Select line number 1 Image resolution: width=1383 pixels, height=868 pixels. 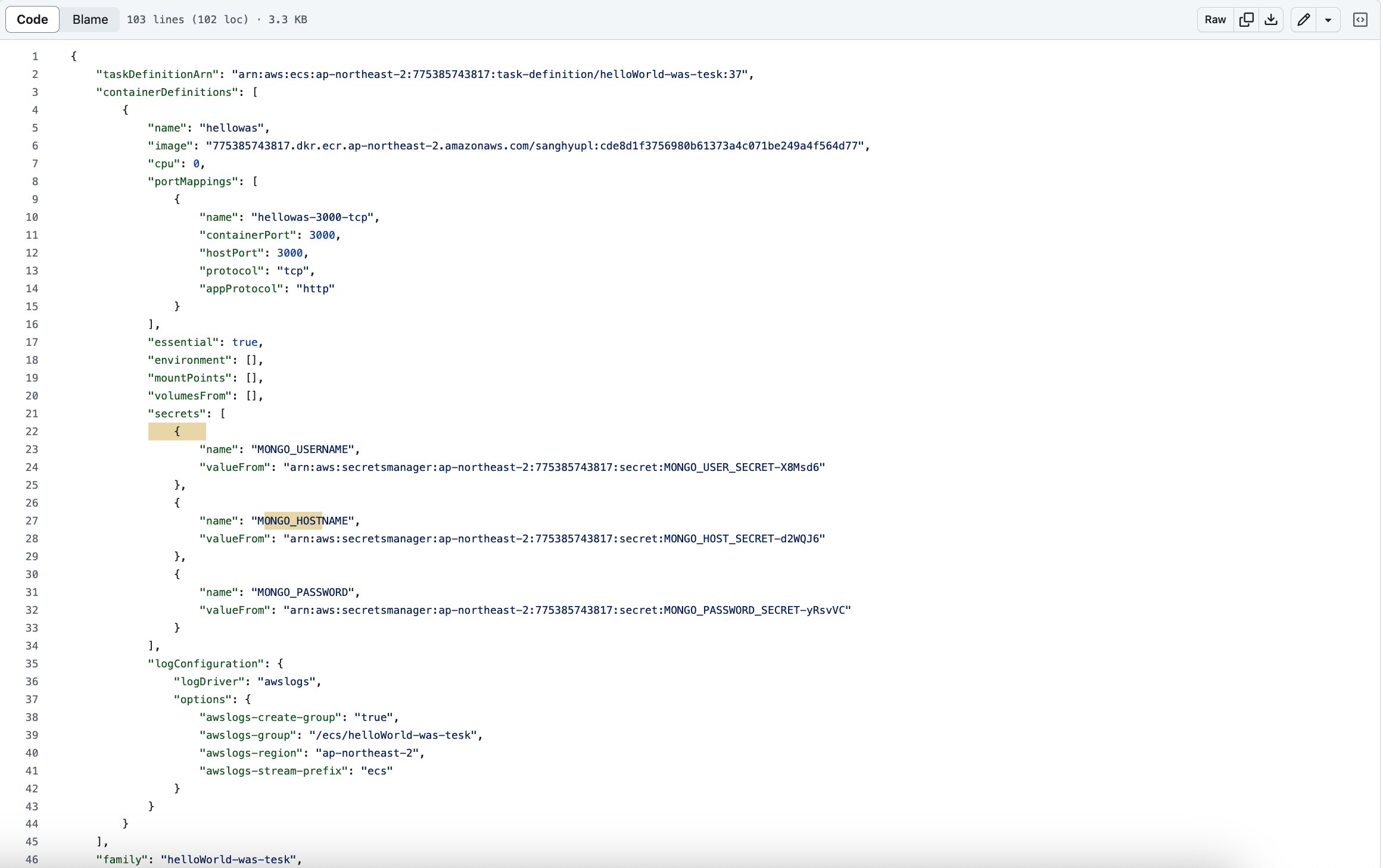coord(35,57)
